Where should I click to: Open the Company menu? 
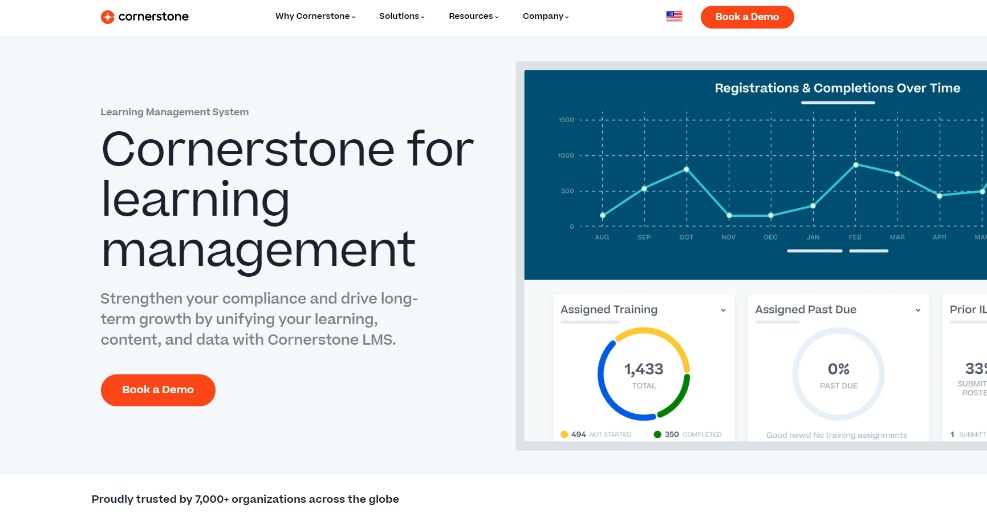[546, 16]
